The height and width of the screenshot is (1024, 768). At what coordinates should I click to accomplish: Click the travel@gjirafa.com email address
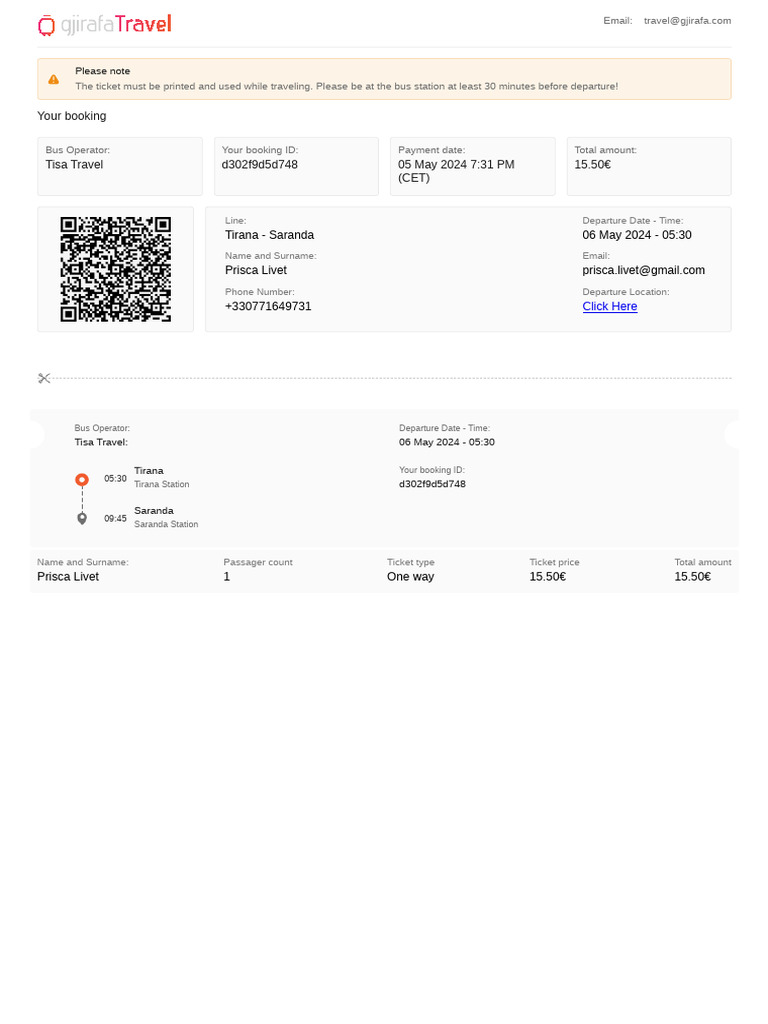click(687, 21)
